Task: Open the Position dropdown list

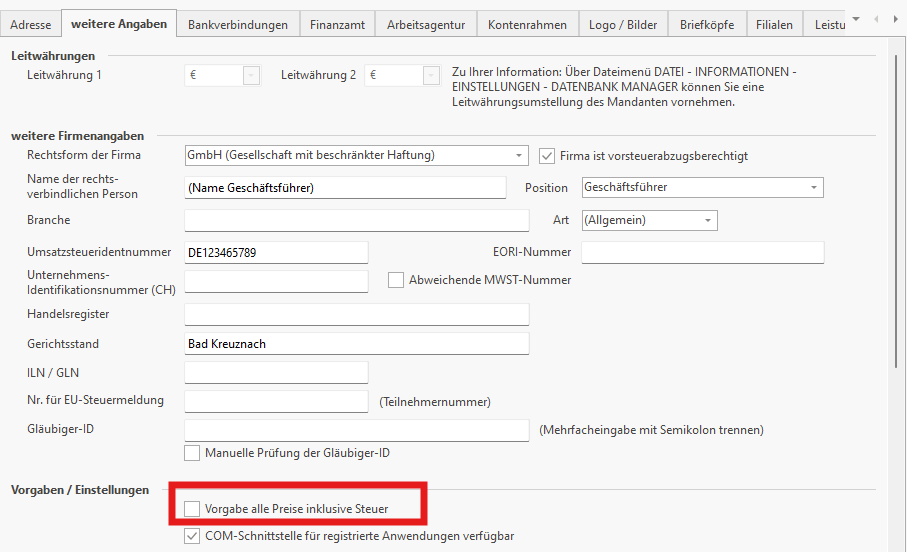Action: click(813, 187)
